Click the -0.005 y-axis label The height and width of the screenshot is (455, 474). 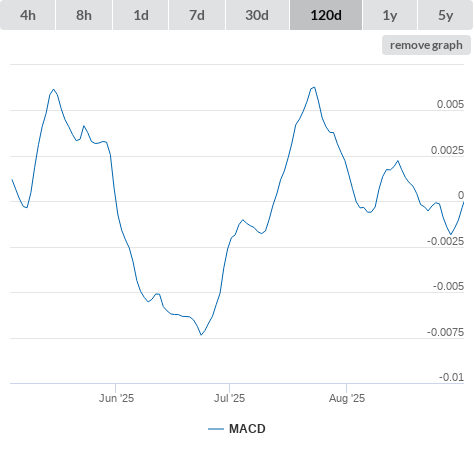tap(448, 286)
